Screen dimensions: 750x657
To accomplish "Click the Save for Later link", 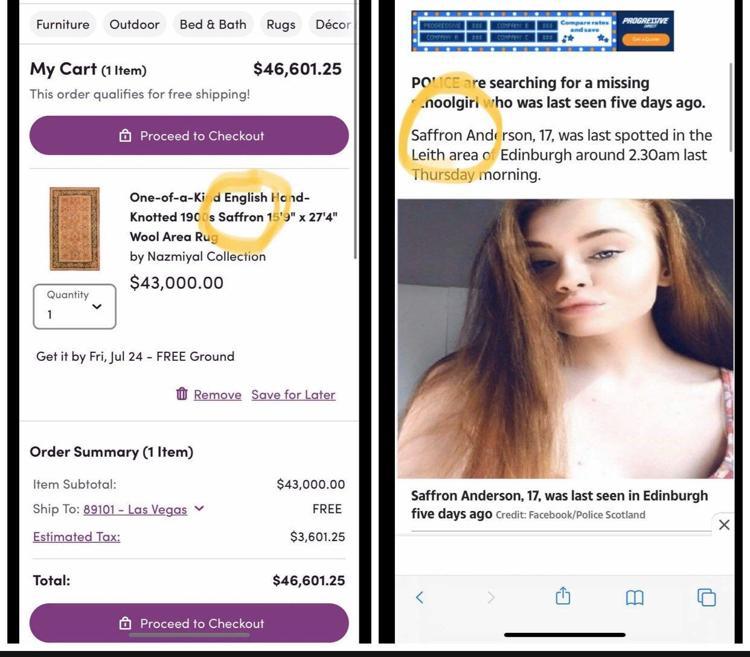I will [x=293, y=394].
